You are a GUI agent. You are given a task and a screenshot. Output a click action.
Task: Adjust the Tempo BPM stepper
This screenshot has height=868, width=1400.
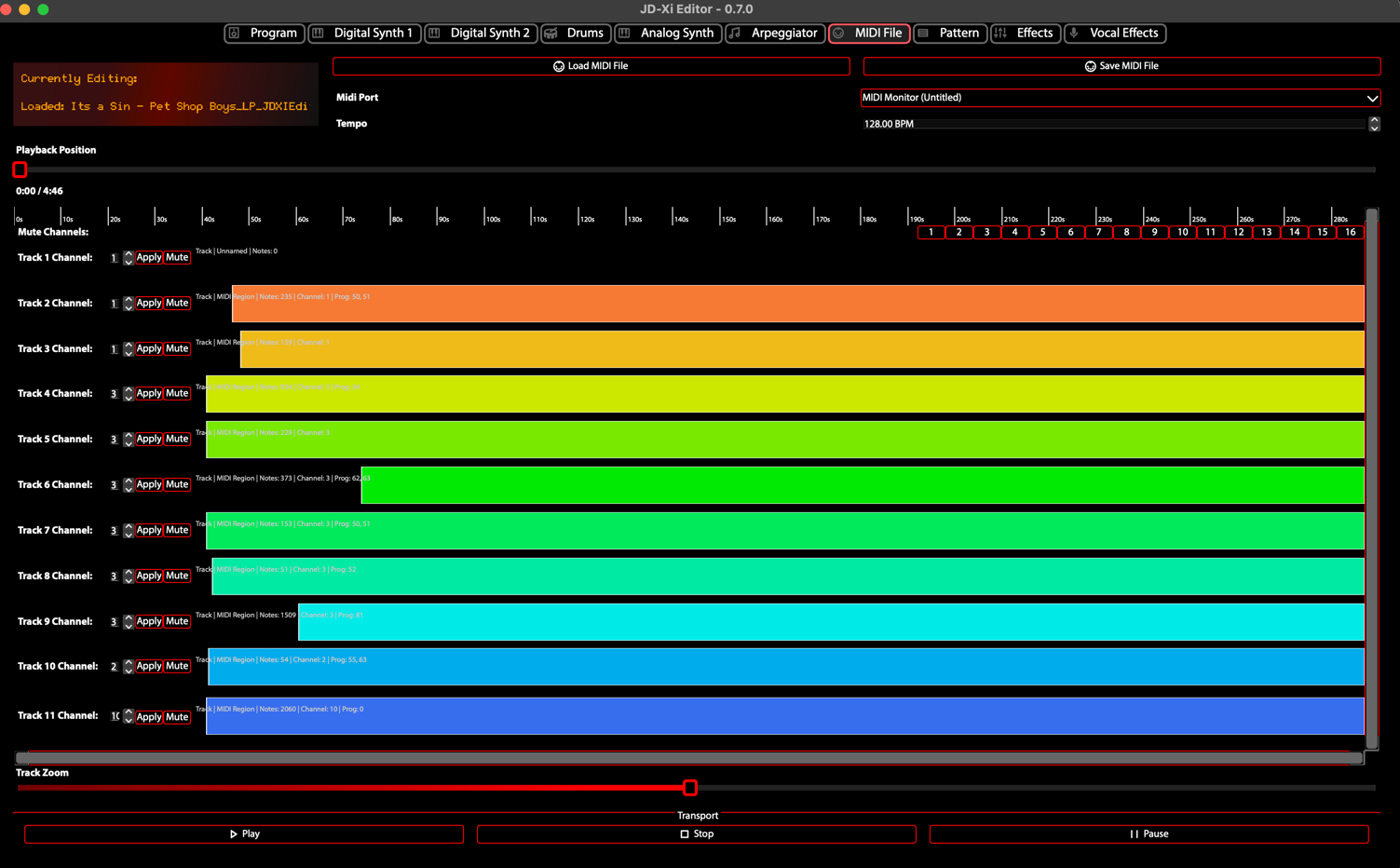(1374, 124)
